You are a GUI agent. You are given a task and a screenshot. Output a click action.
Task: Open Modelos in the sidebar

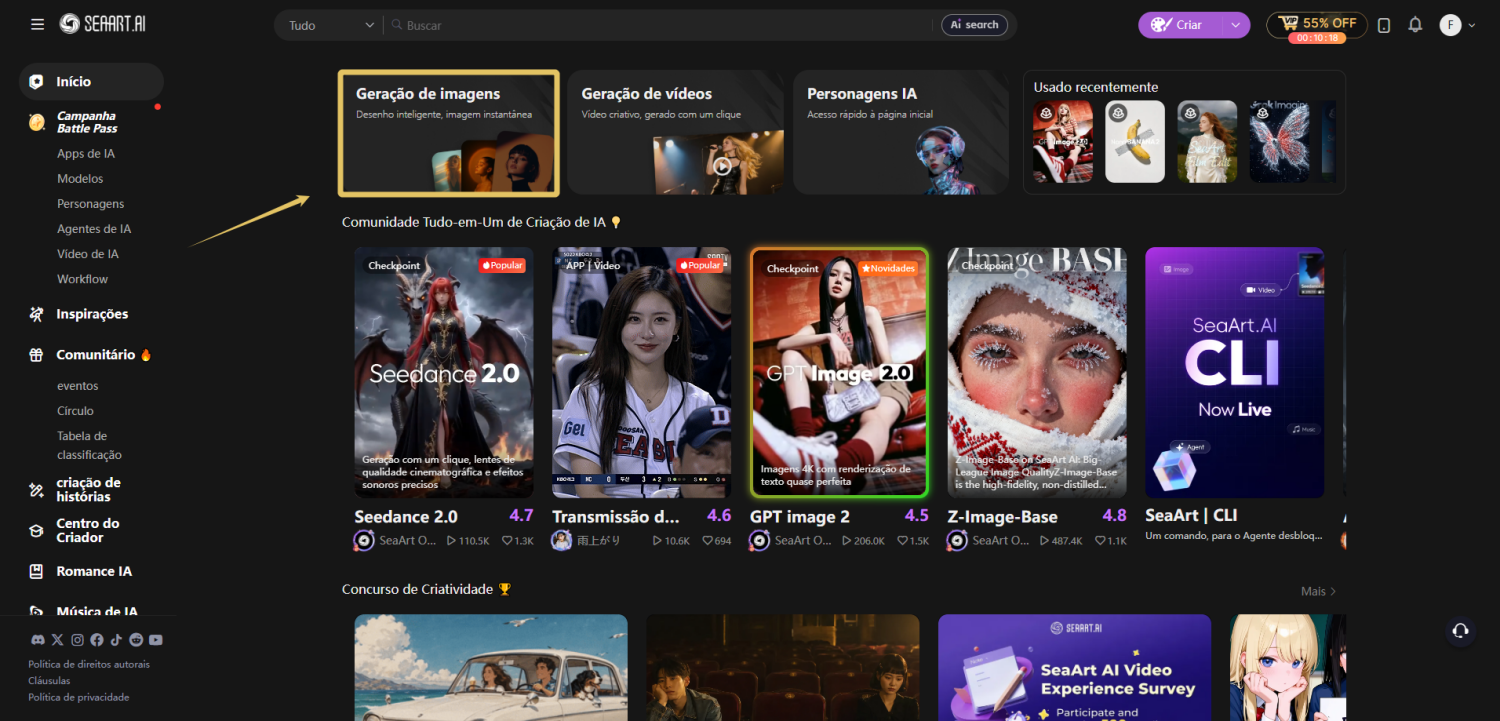coord(80,179)
